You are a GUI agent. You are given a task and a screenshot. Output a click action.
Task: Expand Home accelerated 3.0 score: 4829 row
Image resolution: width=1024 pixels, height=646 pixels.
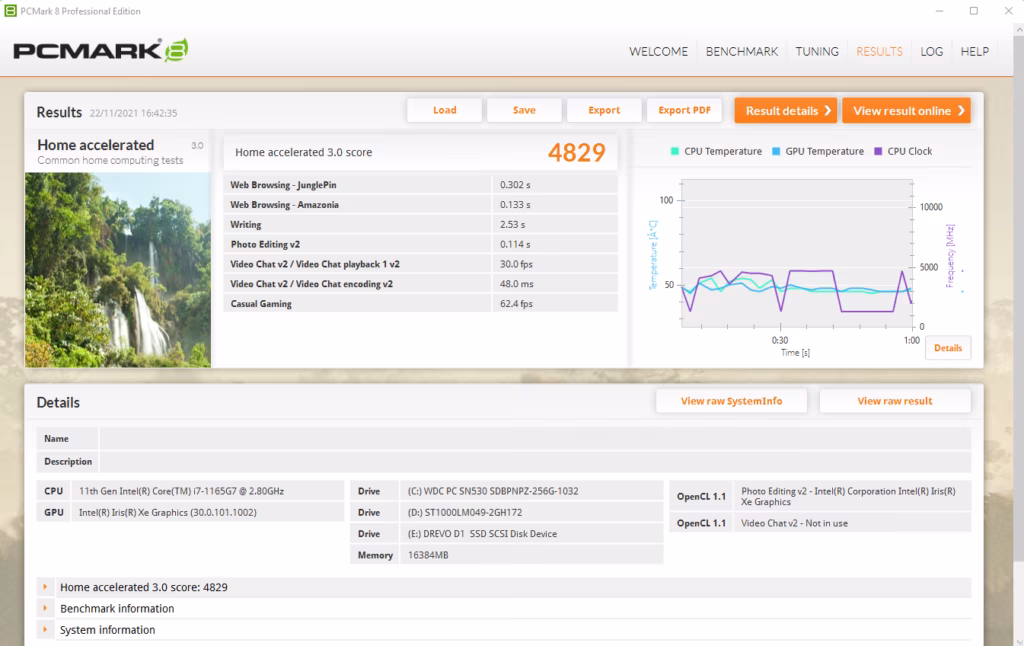[x=45, y=587]
